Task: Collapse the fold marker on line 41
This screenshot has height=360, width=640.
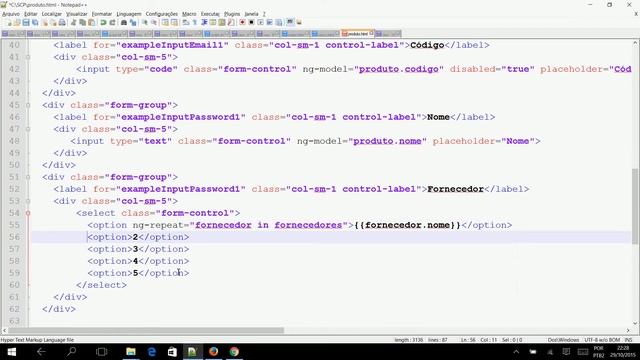Action: coord(28,57)
